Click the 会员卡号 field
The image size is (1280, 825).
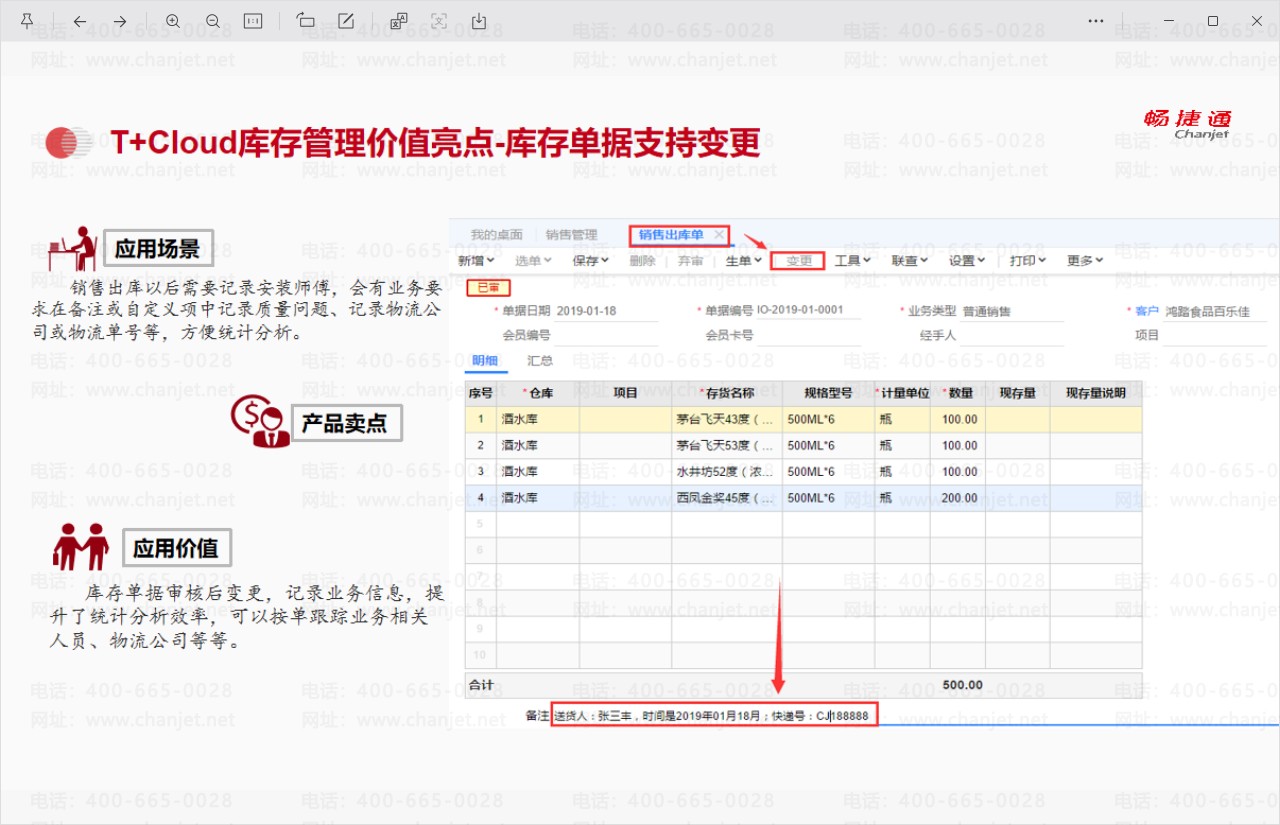point(808,336)
